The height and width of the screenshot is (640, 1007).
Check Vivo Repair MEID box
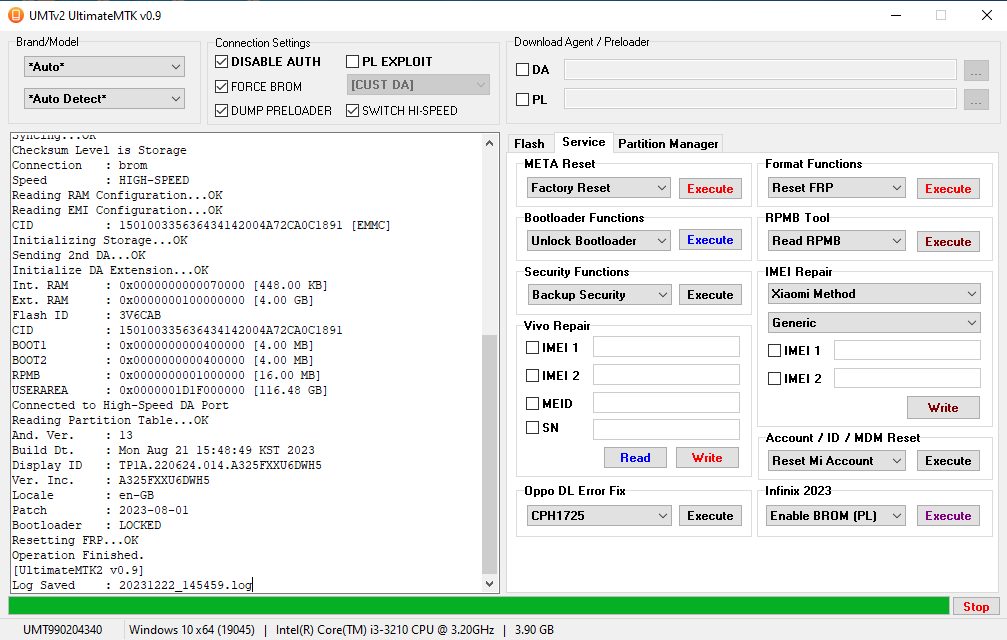(532, 403)
